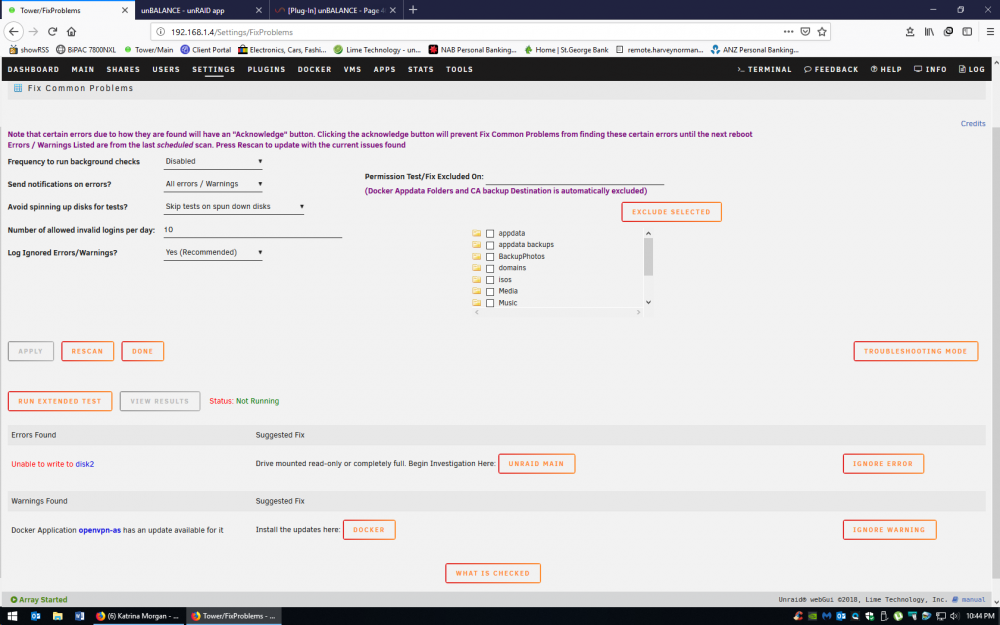Open Help in Unraid header
Image resolution: width=1000 pixels, height=625 pixels.
pyautogui.click(x=886, y=69)
